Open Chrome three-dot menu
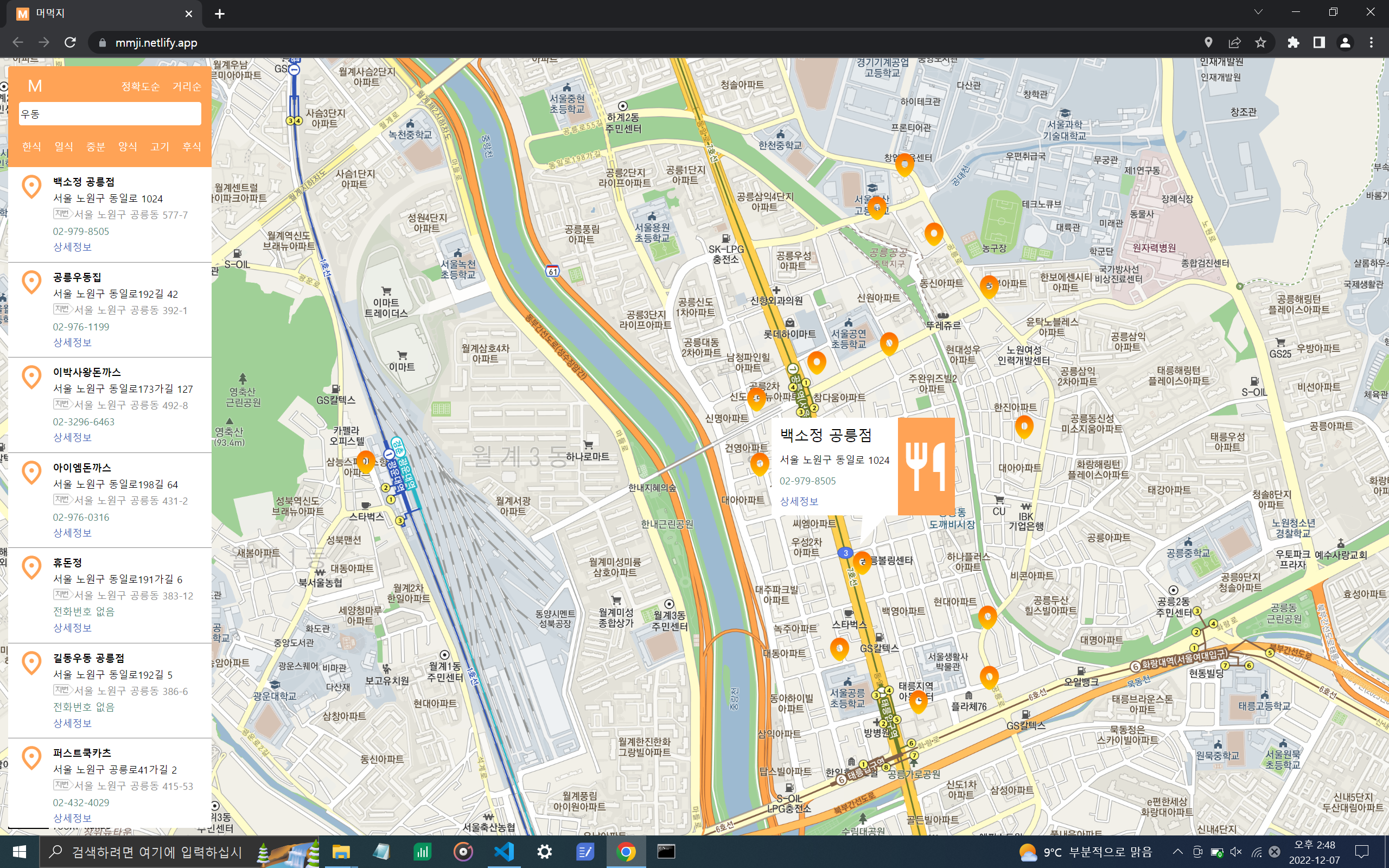1389x868 pixels. (x=1371, y=42)
